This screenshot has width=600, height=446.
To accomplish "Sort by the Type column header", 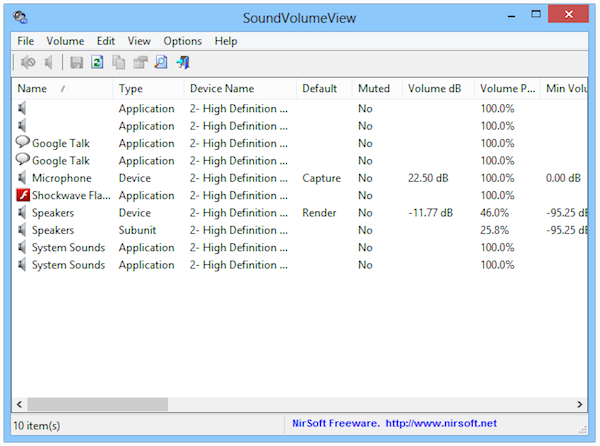I will [148, 89].
